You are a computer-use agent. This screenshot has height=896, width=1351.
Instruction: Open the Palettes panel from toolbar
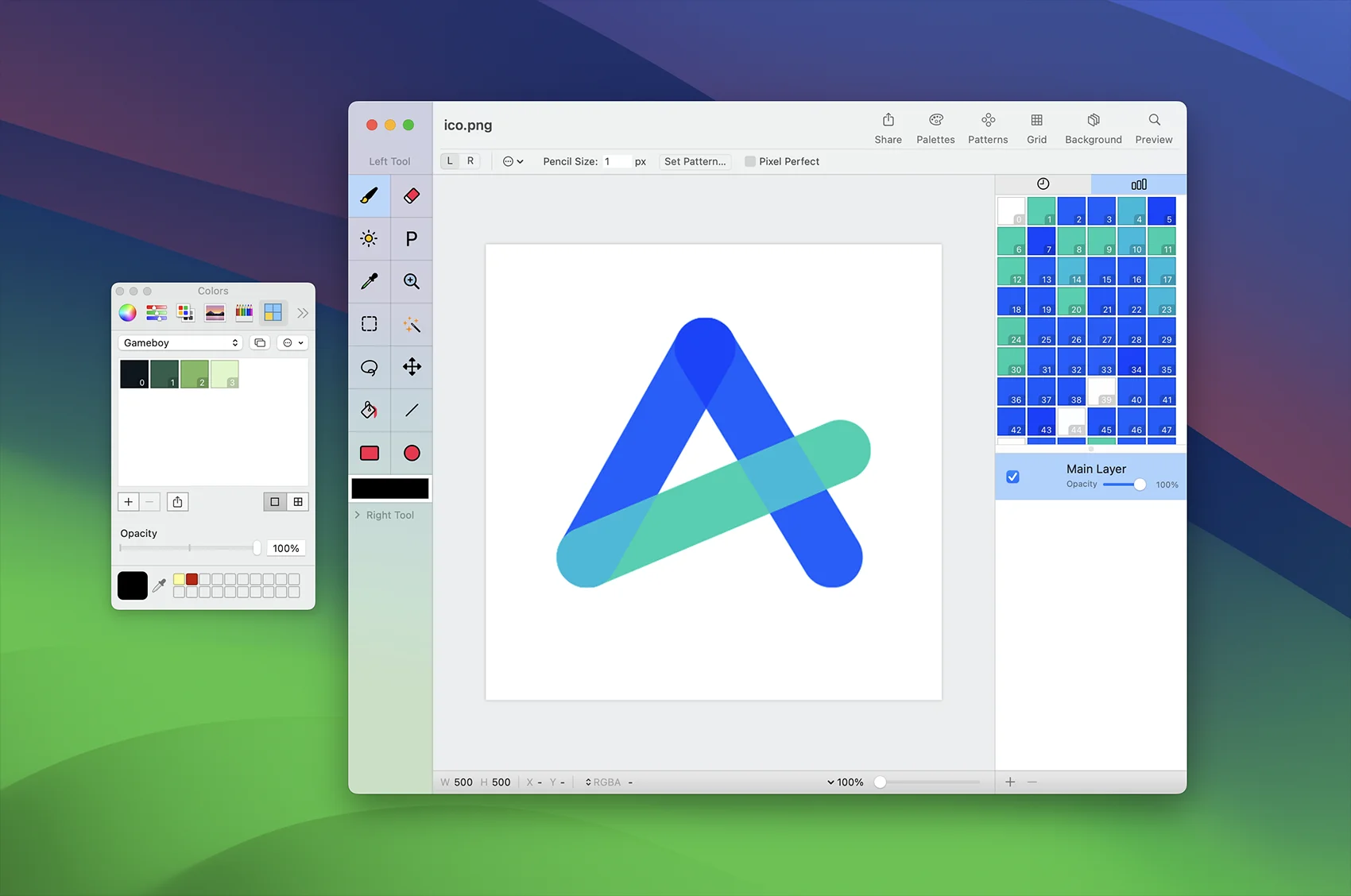click(936, 129)
